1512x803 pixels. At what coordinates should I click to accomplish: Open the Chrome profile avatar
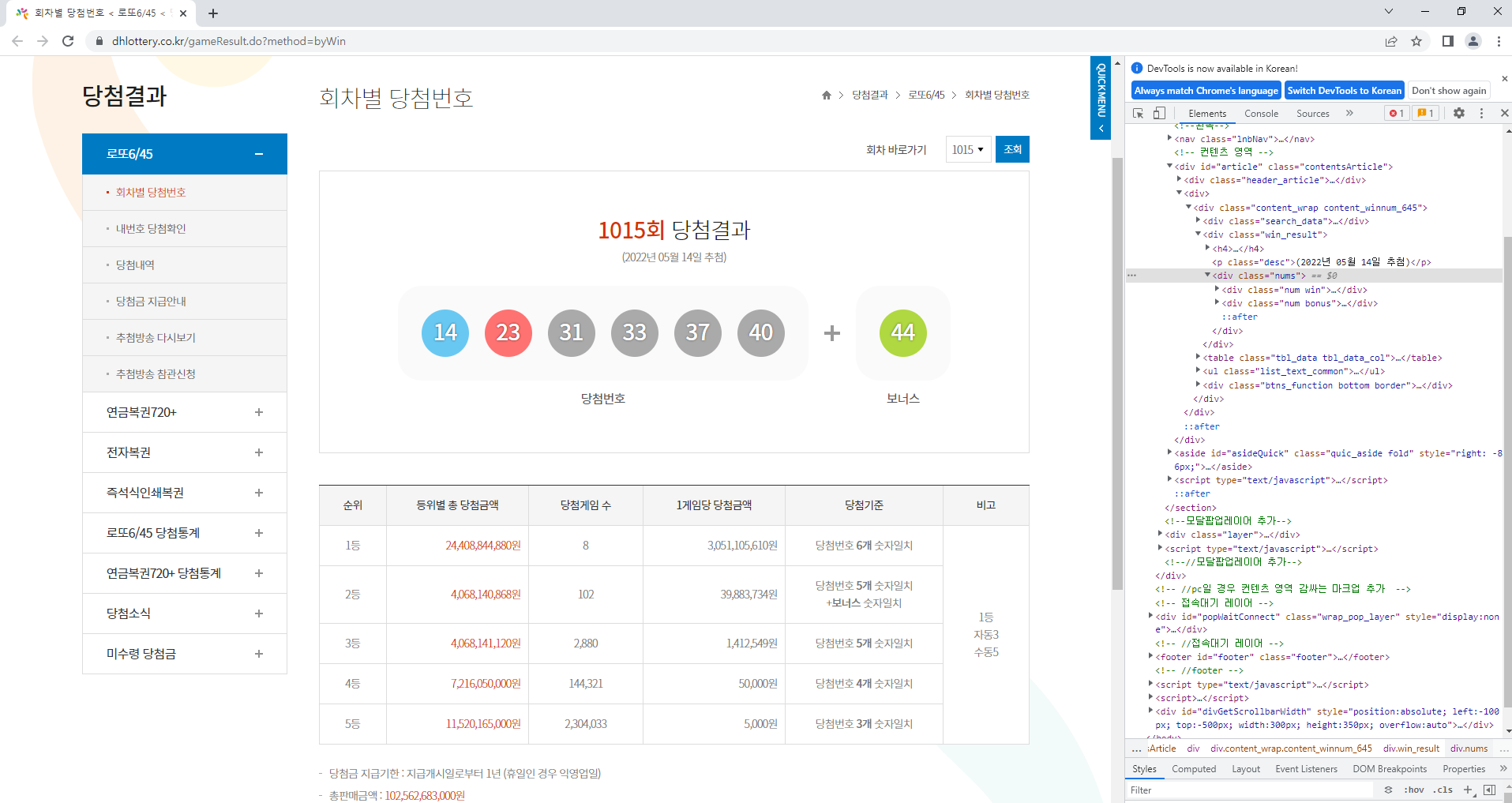(x=1473, y=41)
